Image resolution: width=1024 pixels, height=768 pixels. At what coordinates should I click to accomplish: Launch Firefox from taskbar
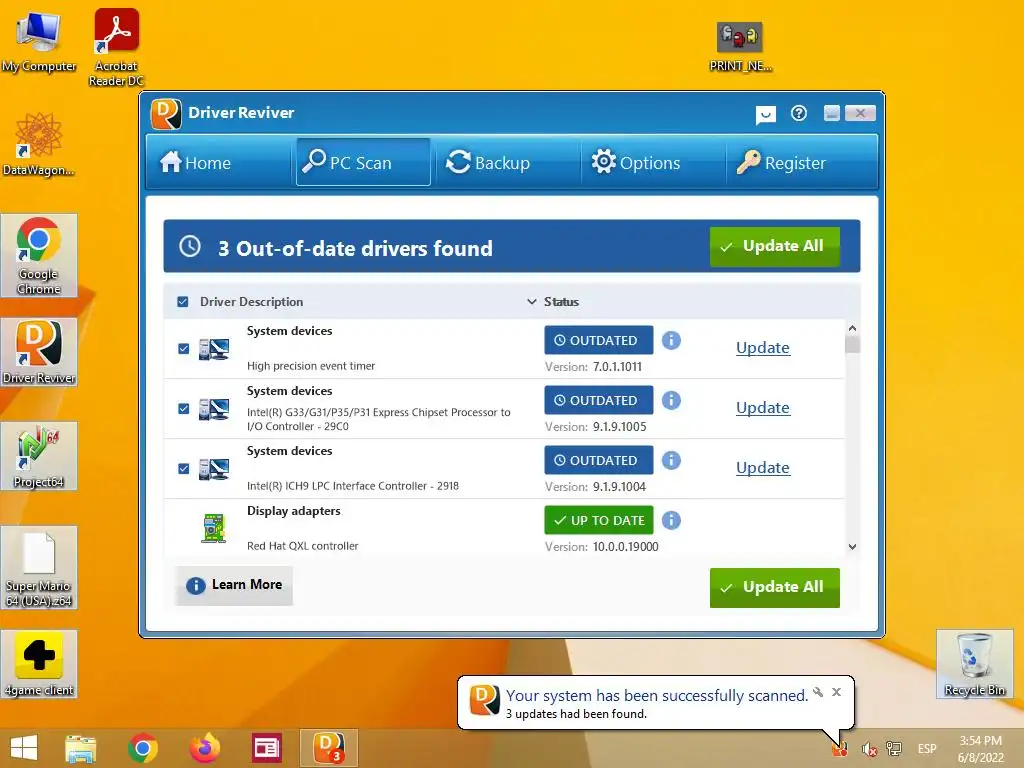tap(205, 748)
